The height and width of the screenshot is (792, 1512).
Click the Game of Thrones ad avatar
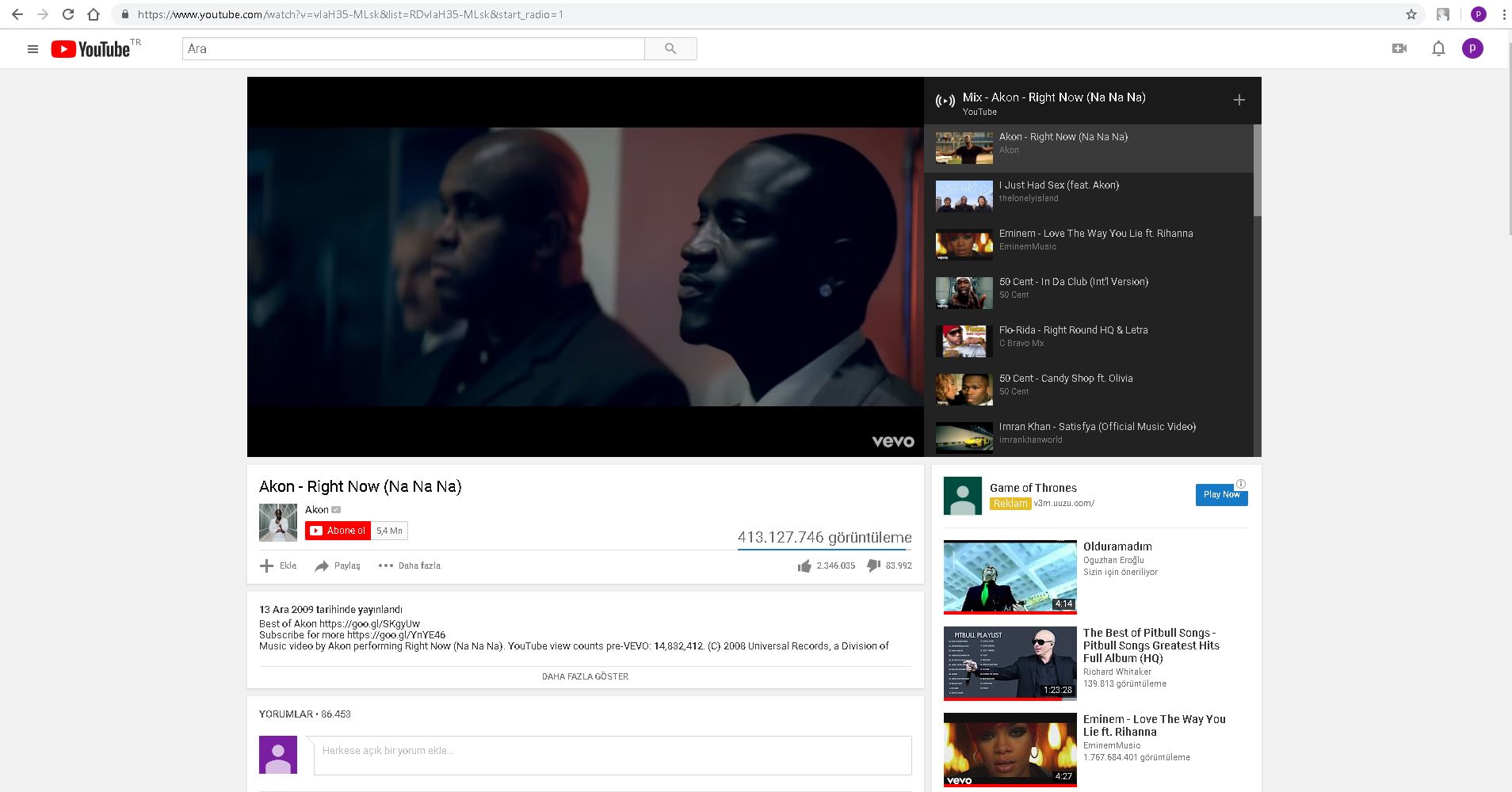pyautogui.click(x=963, y=496)
